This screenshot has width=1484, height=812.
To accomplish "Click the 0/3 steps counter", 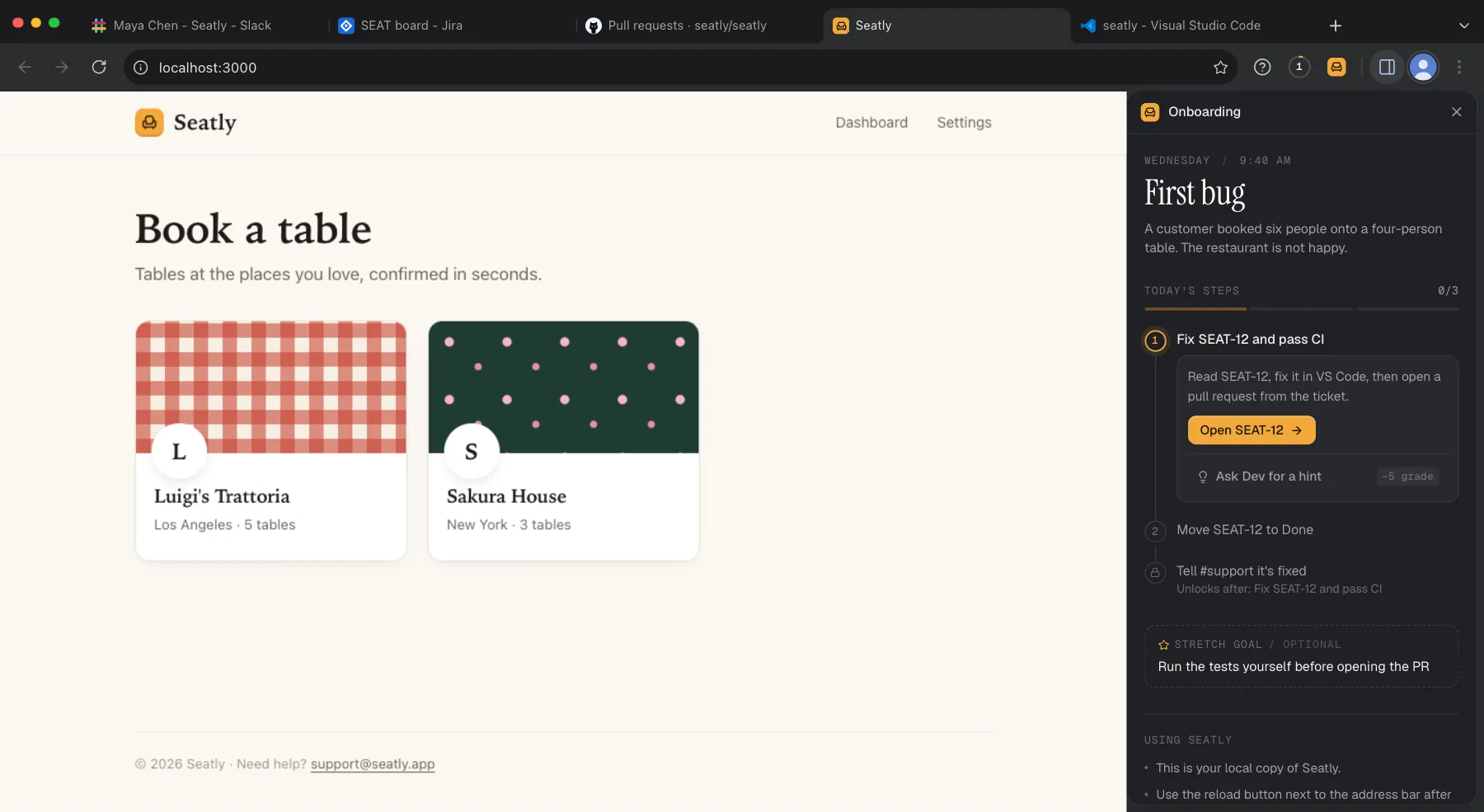I will [x=1448, y=291].
